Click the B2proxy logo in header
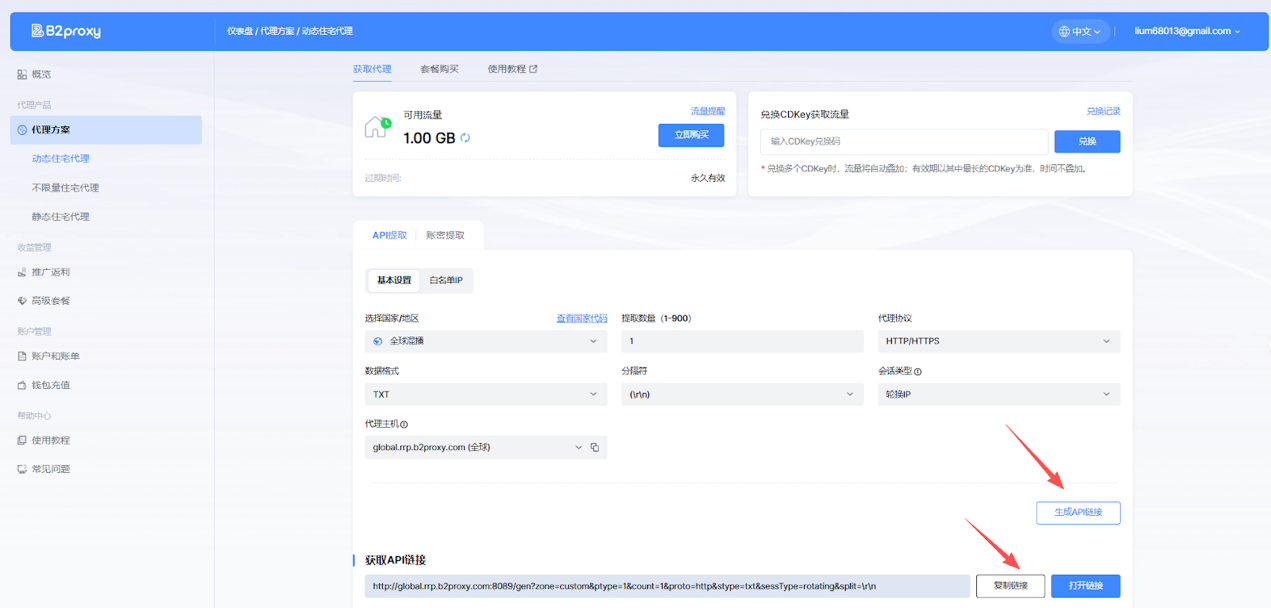The image size is (1271, 608). pos(66,31)
